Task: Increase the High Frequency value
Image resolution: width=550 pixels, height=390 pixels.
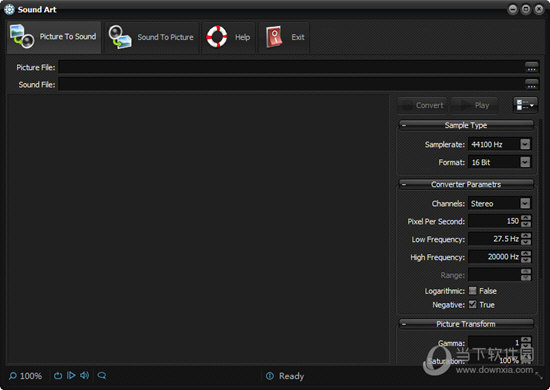Action: (x=526, y=254)
